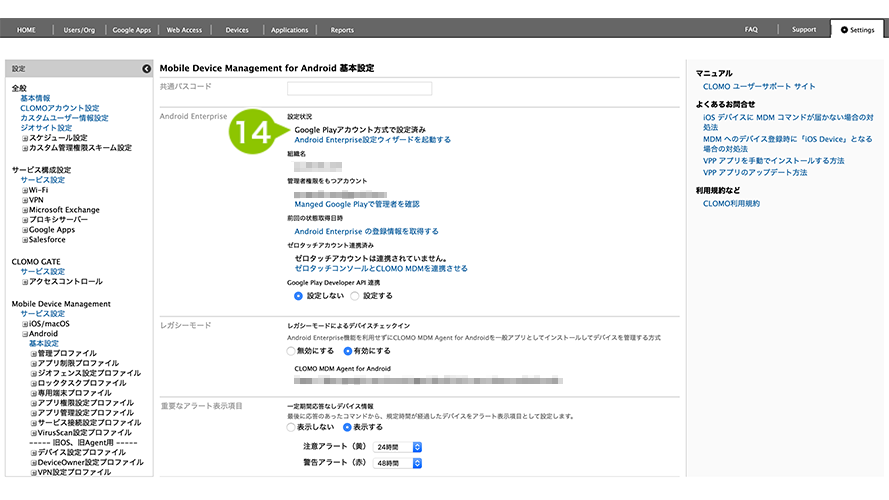This screenshot has width=889, height=500.
Task: Expand アプリ管理設定プロファイル tree node
Action: coord(33,413)
